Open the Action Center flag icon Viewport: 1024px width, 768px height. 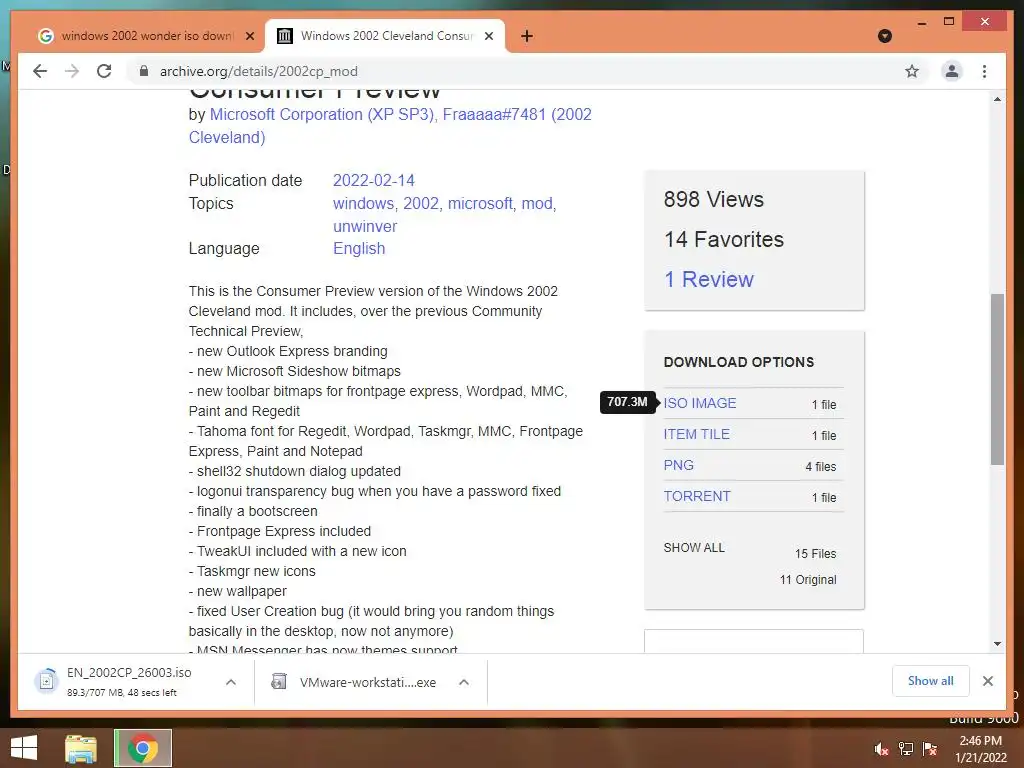[930, 749]
